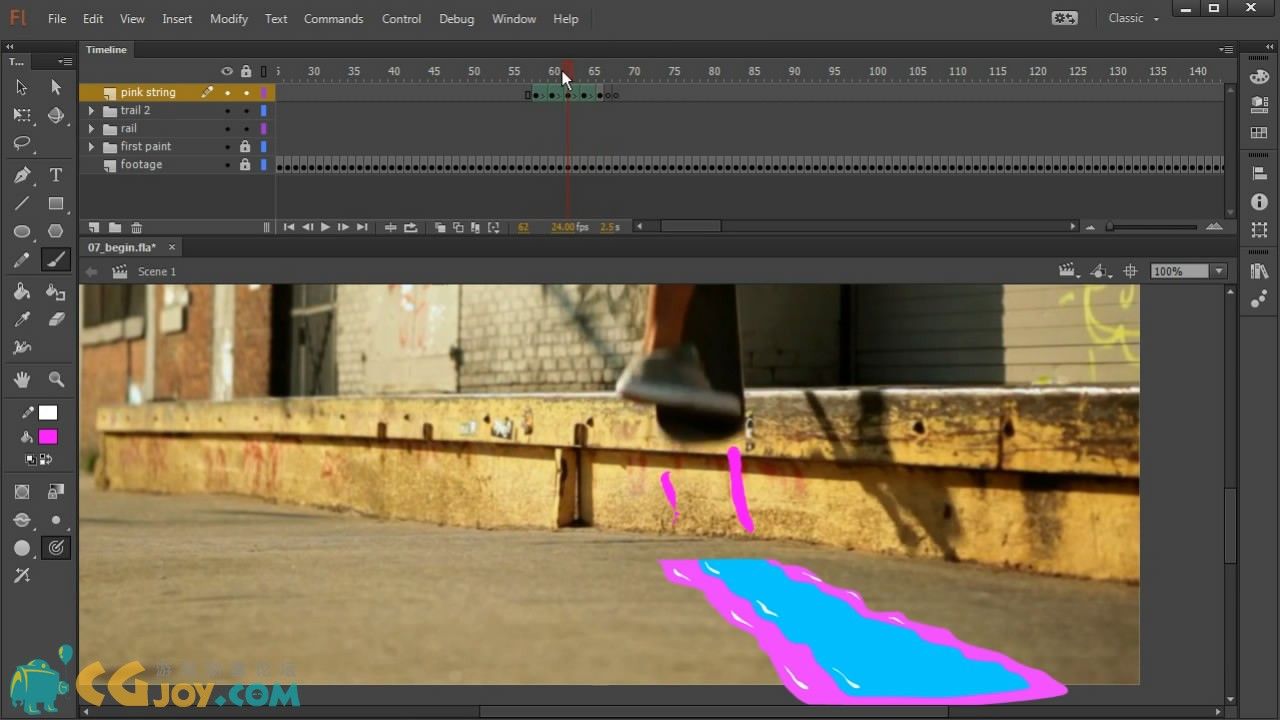1280x720 pixels.
Task: Select the Rectangle tool
Action: click(56, 203)
